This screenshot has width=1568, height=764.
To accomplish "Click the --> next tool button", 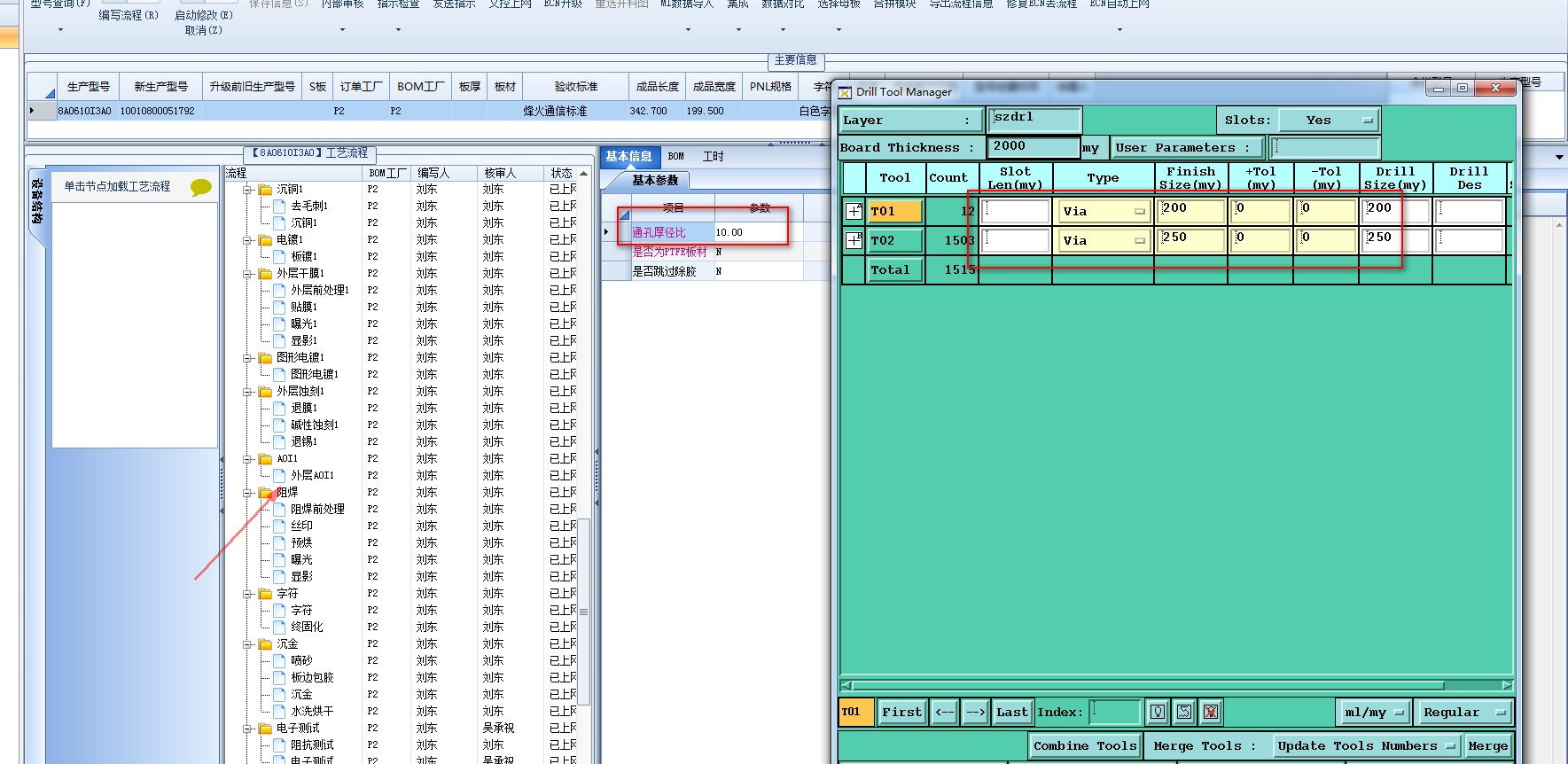I will click(976, 712).
